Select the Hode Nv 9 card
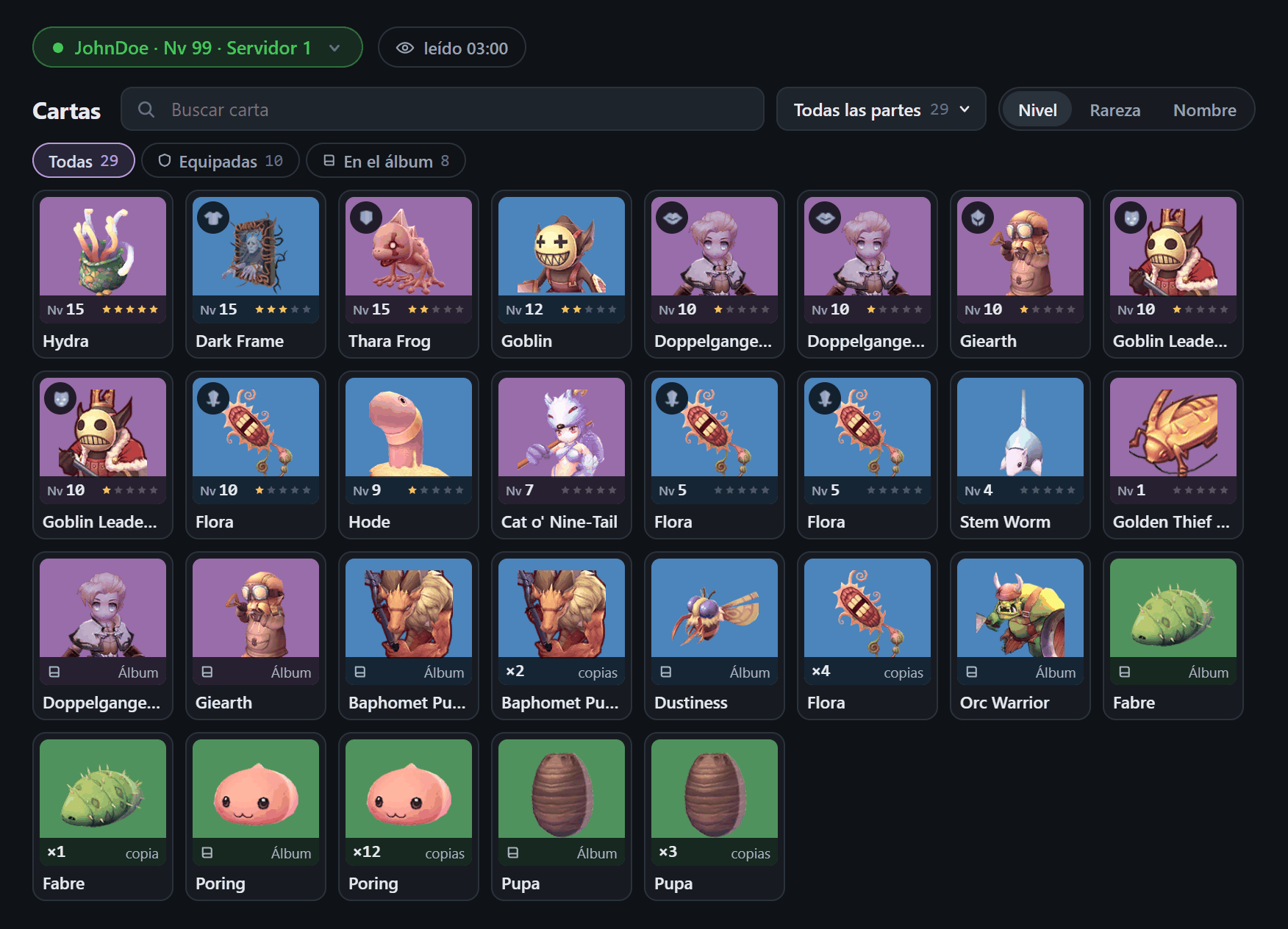1288x929 pixels. click(x=409, y=455)
